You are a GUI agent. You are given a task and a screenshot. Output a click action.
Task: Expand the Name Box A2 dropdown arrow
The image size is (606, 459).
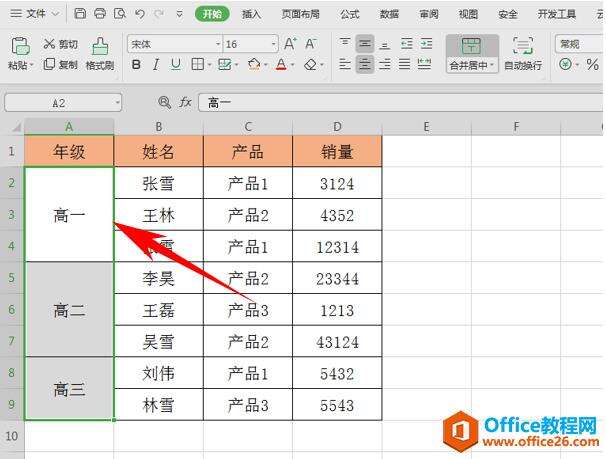[x=117, y=103]
